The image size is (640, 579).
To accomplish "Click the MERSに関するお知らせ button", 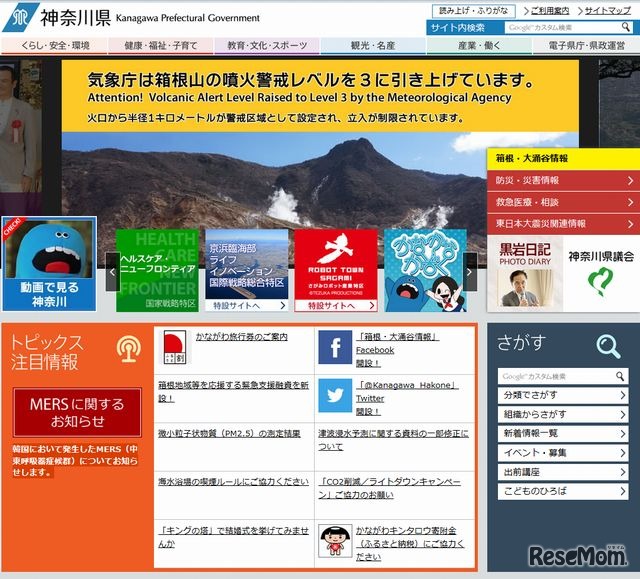I will (77, 413).
